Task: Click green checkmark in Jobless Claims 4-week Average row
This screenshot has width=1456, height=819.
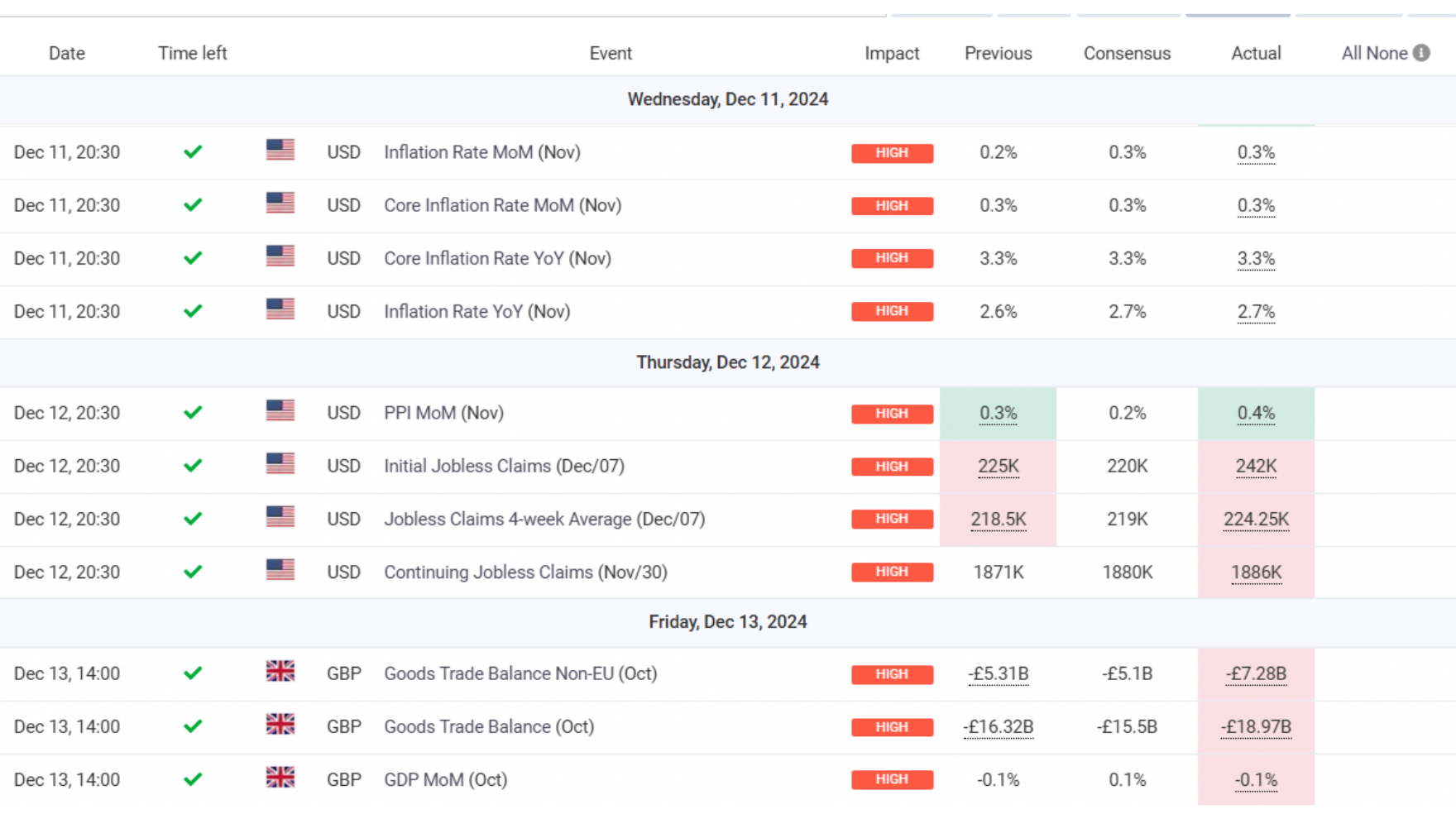Action: point(193,519)
